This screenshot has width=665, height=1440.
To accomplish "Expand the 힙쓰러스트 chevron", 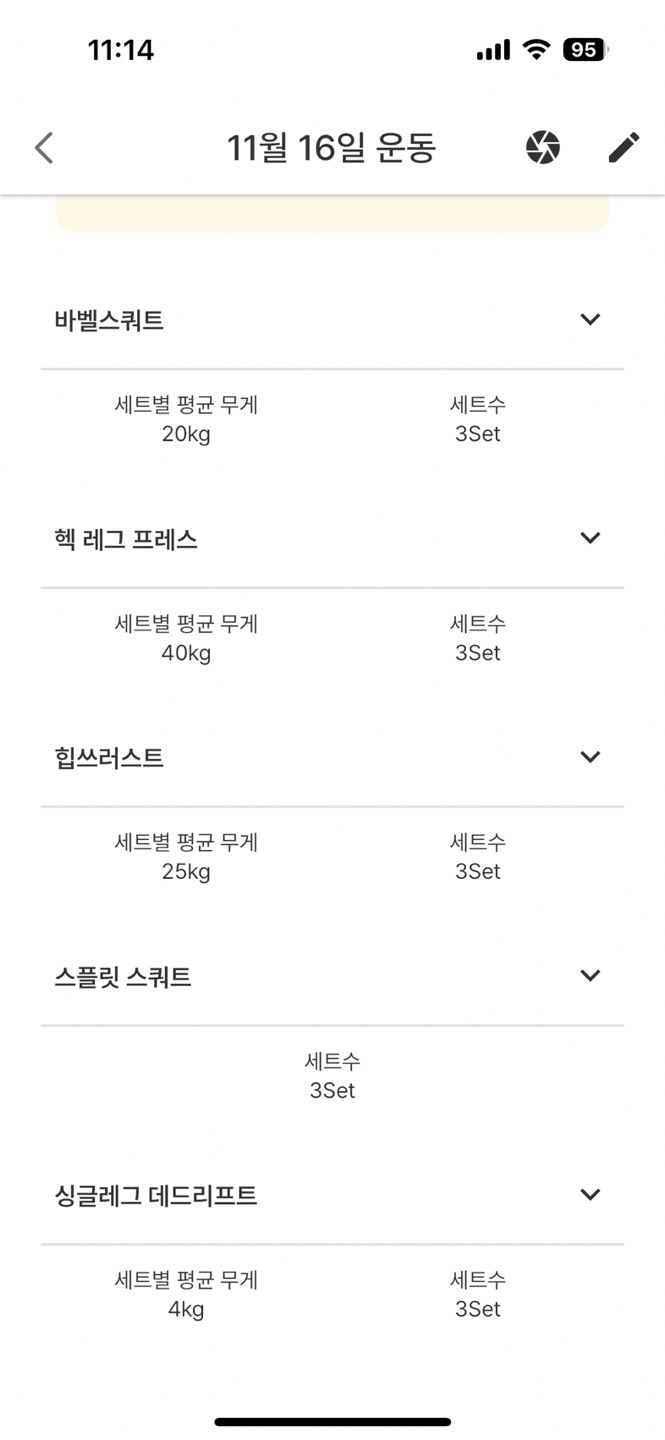I will click(590, 757).
